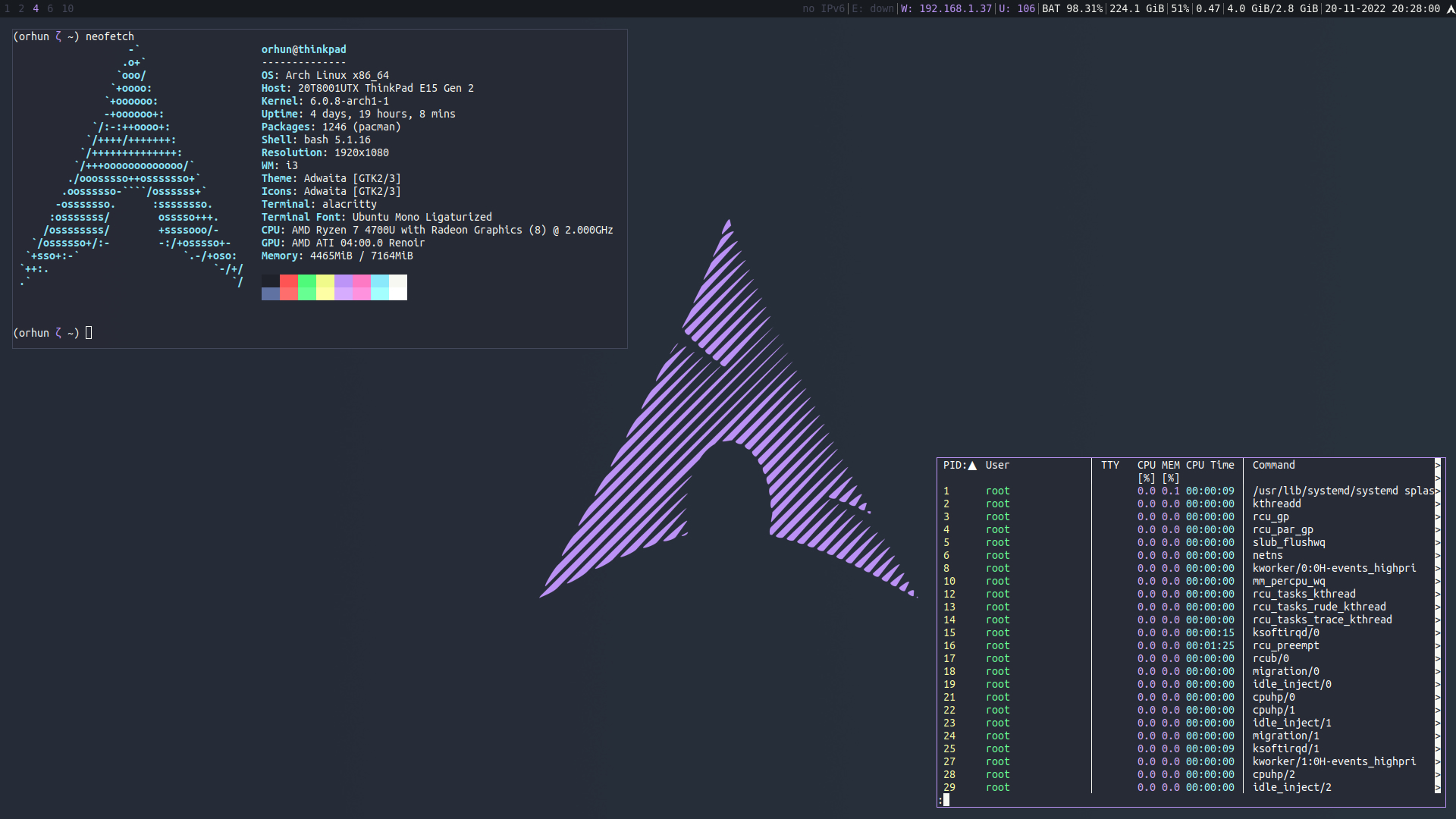
Task: Select the mm_percpu_wq process
Action: tap(1188, 582)
